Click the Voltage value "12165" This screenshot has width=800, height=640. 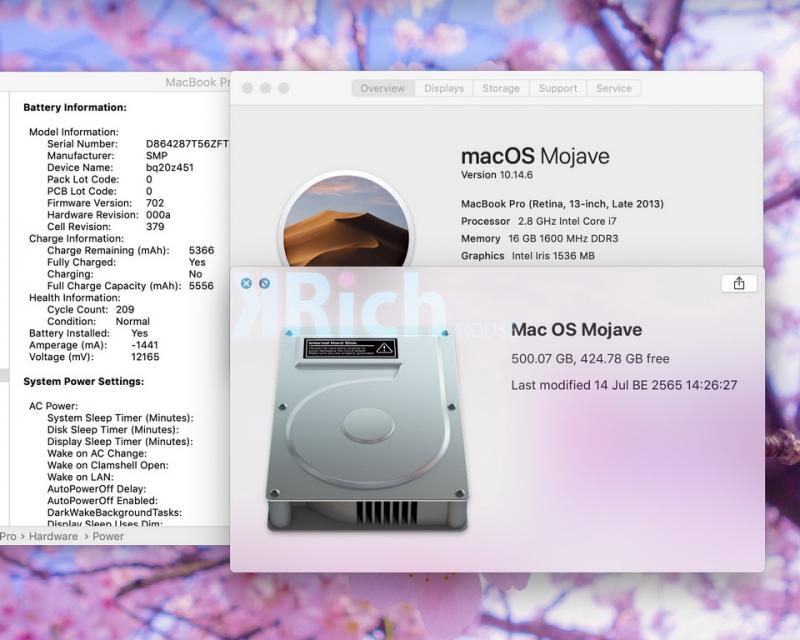(145, 357)
